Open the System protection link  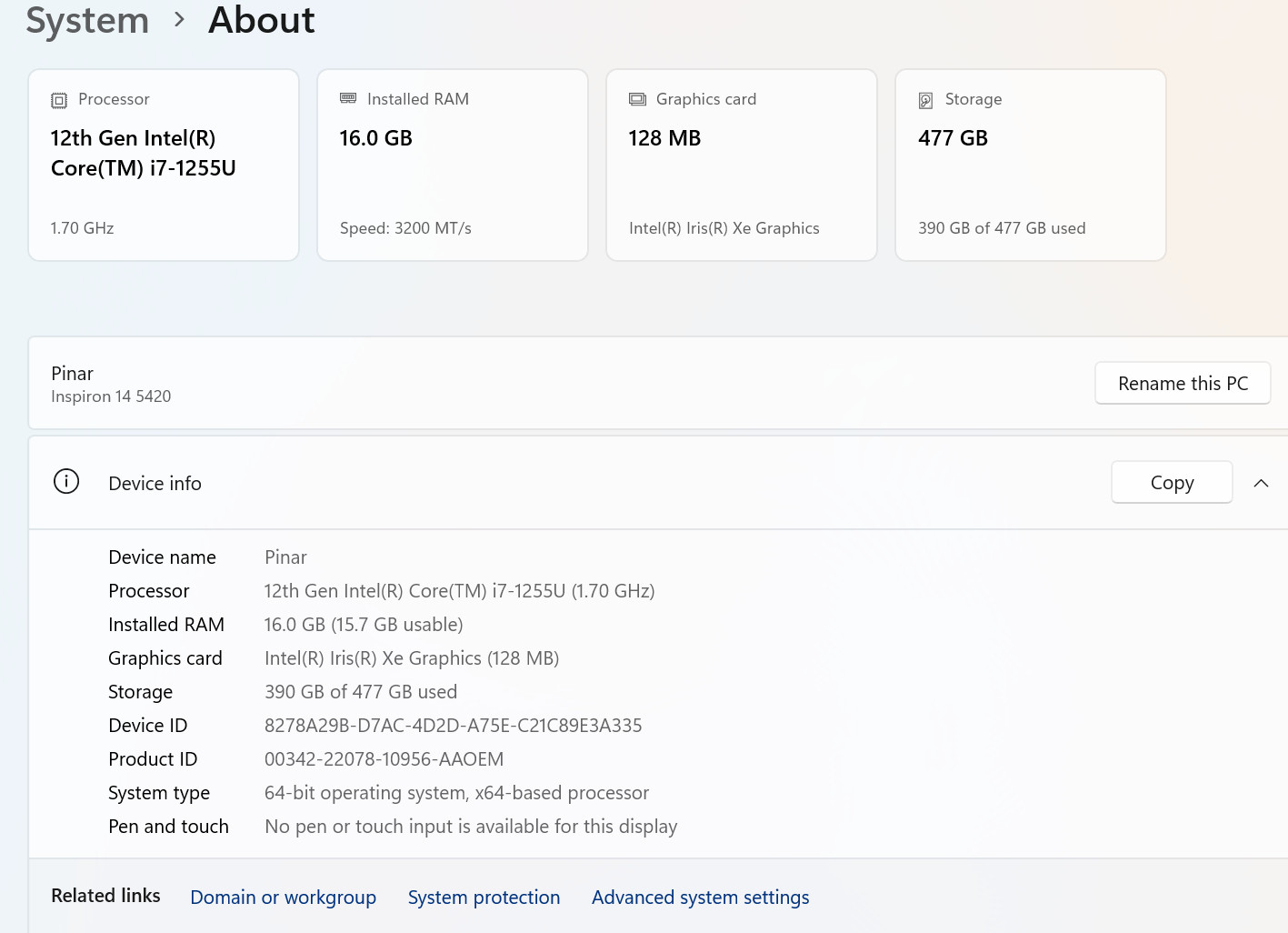(x=484, y=898)
